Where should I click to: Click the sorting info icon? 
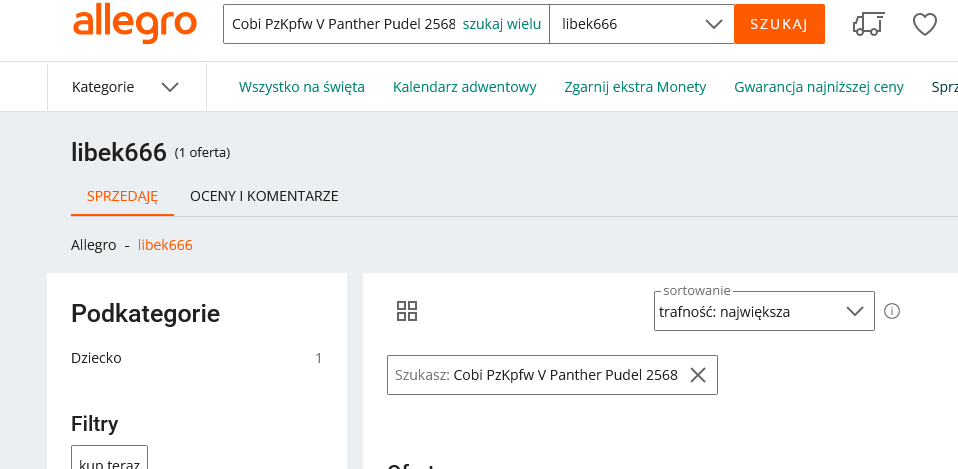pos(893,311)
